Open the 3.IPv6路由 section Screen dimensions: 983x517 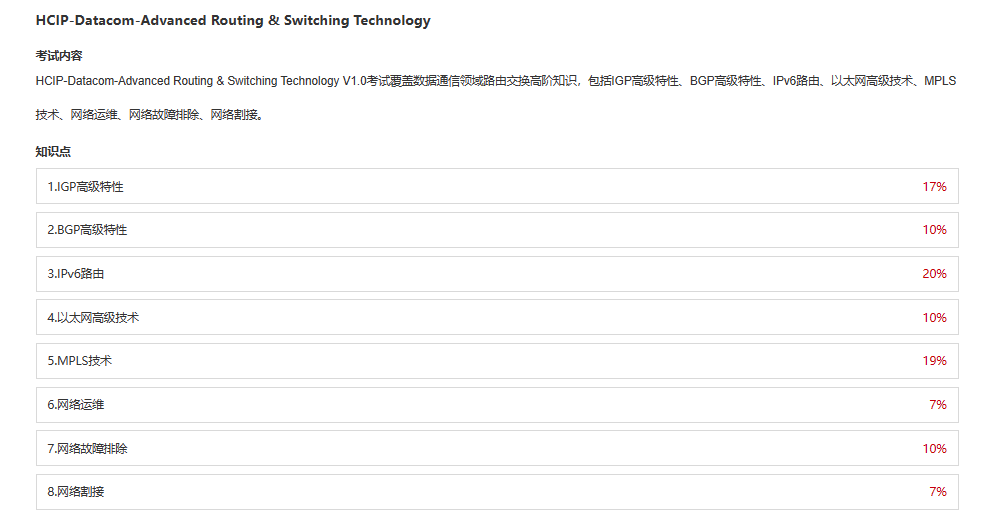click(x=497, y=274)
